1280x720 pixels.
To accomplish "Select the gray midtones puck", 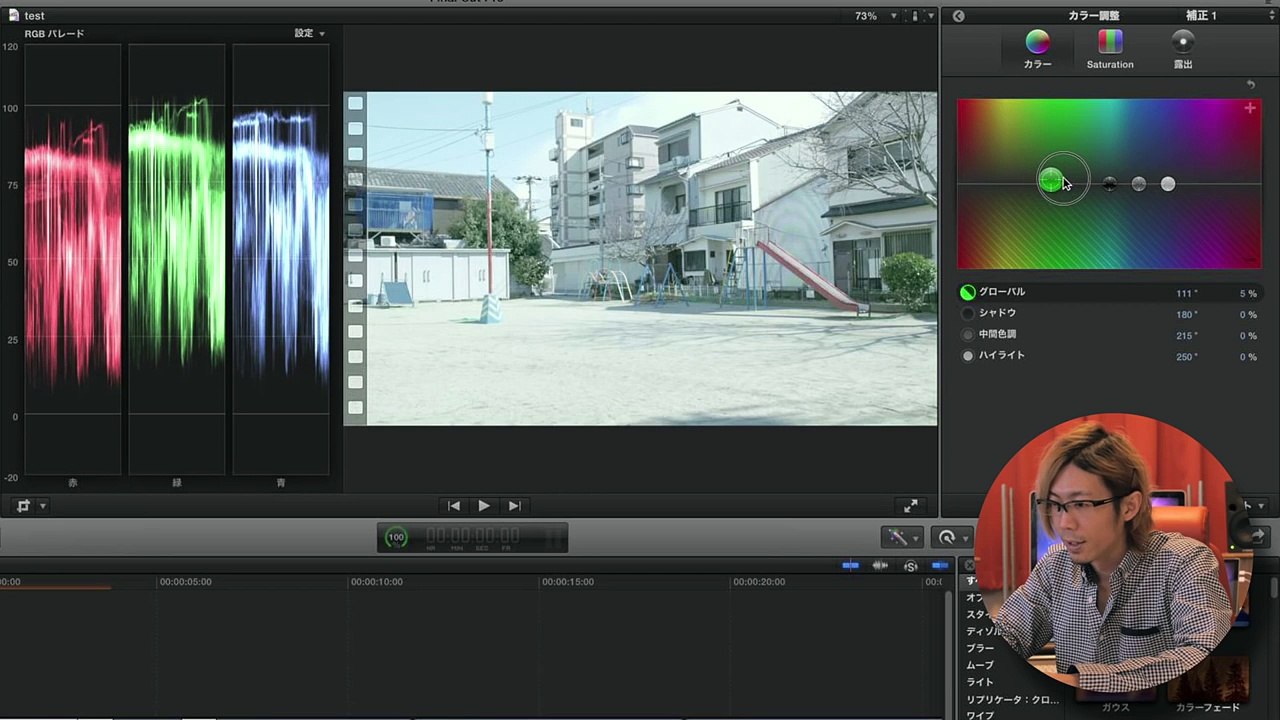I will [1138, 184].
